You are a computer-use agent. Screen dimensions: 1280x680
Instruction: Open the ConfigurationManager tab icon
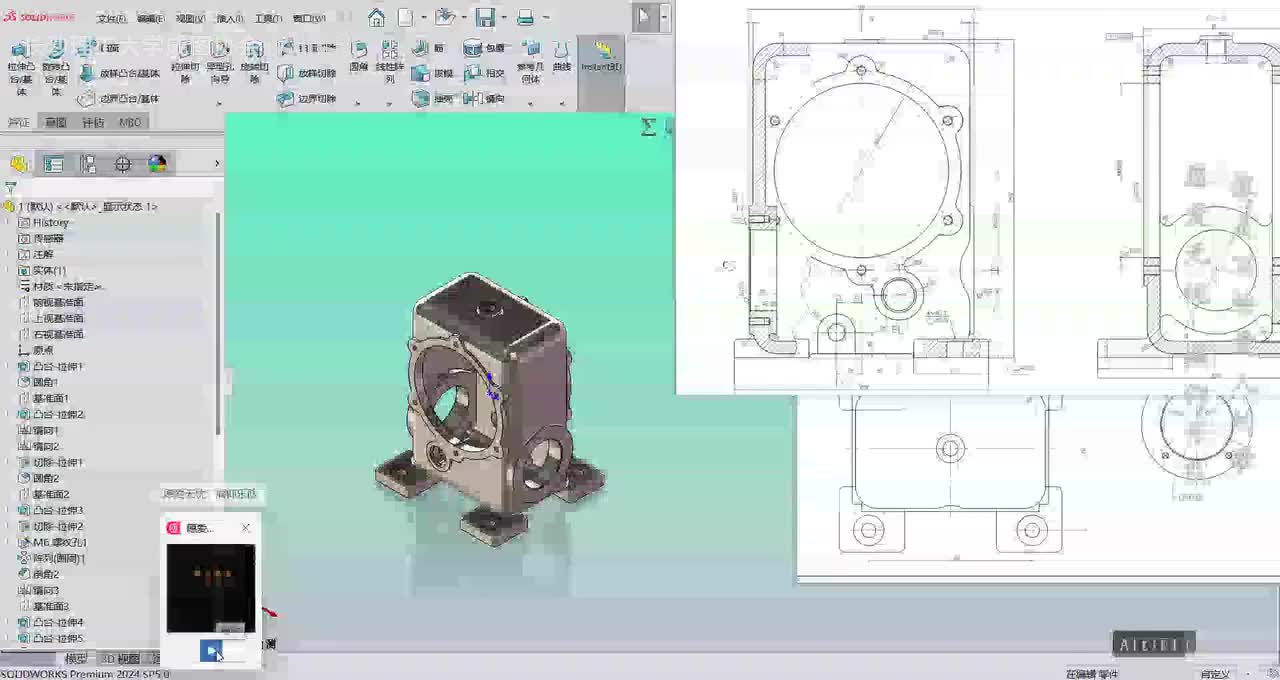[88, 164]
